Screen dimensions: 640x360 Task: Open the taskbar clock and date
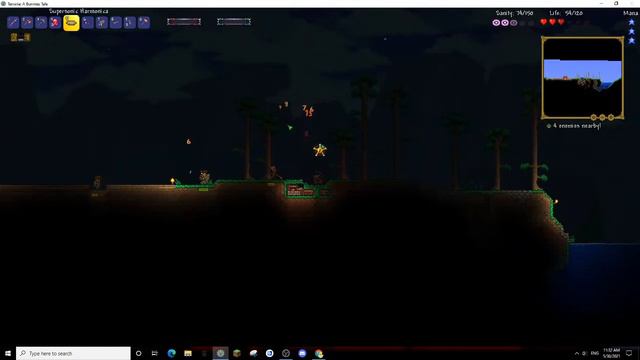tap(611, 353)
